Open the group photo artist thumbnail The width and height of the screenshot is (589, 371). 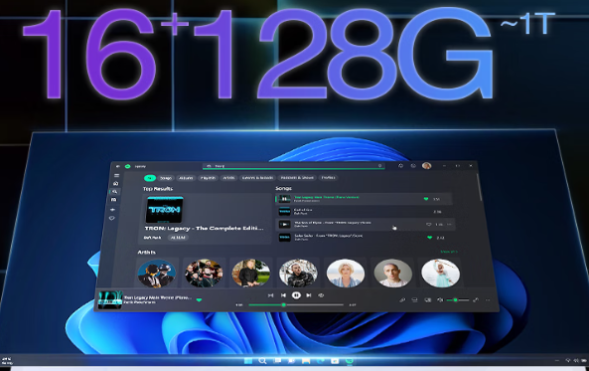(x=204, y=273)
